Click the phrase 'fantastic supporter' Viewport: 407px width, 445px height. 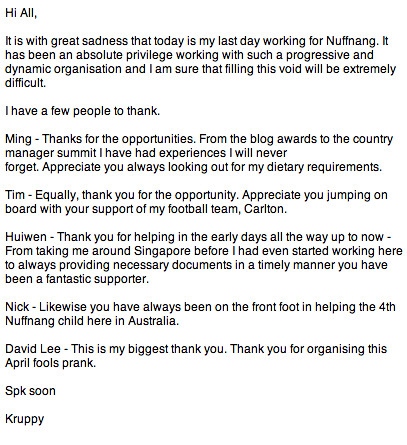click(x=96, y=279)
